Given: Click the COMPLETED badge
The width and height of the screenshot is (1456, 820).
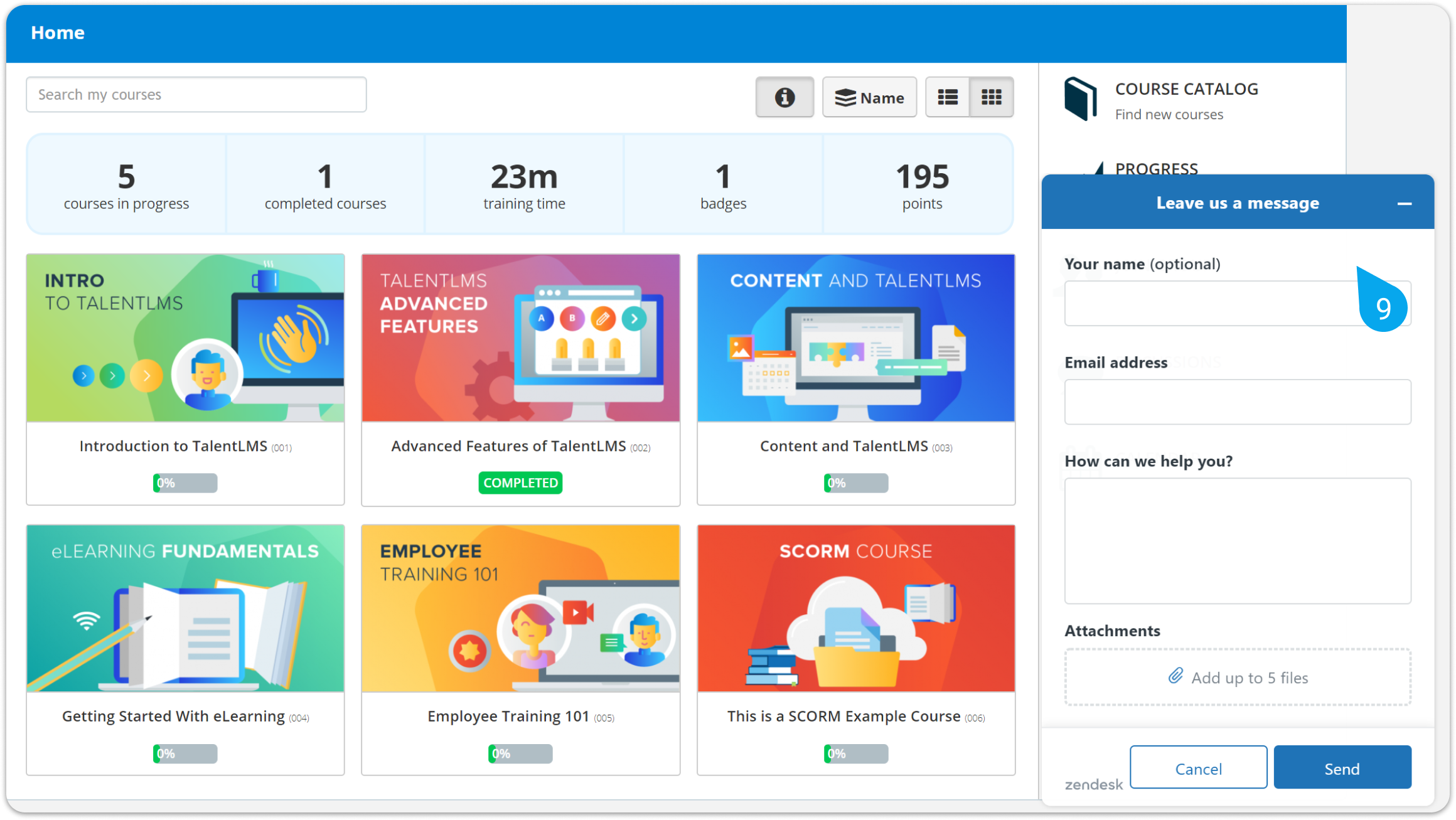Looking at the screenshot, I should (x=521, y=483).
